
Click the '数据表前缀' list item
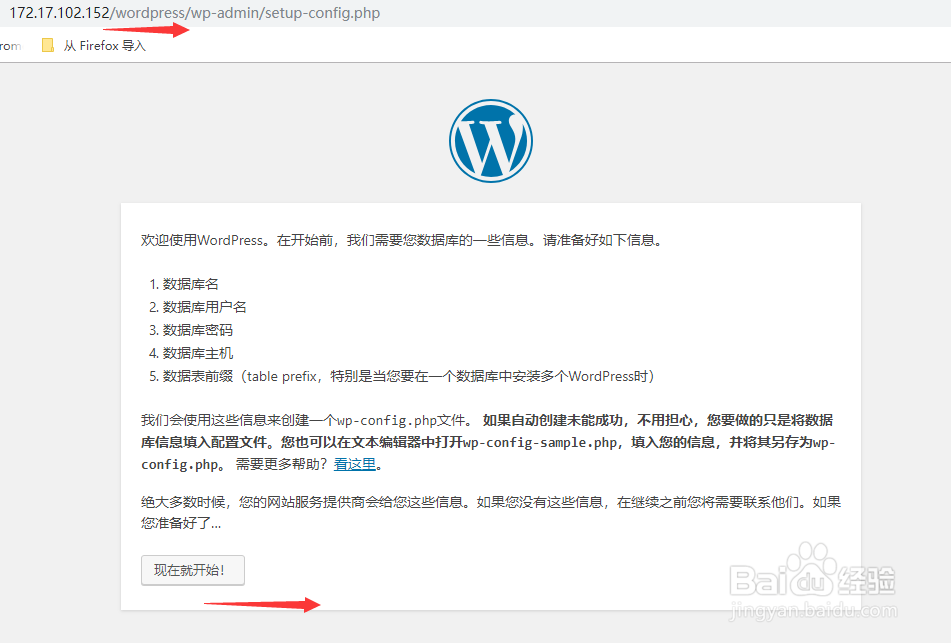(409, 376)
